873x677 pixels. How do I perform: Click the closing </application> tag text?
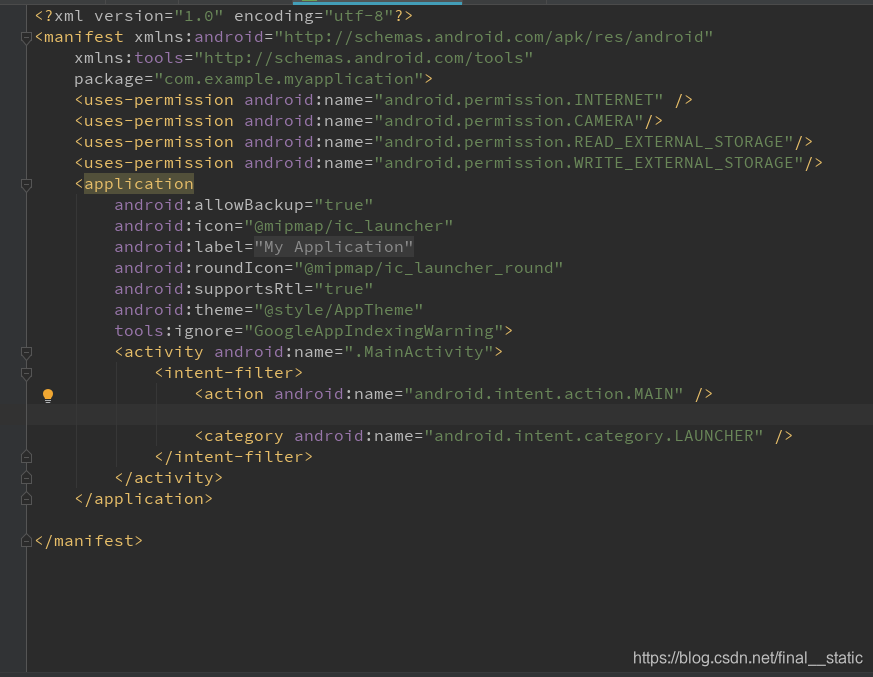144,499
